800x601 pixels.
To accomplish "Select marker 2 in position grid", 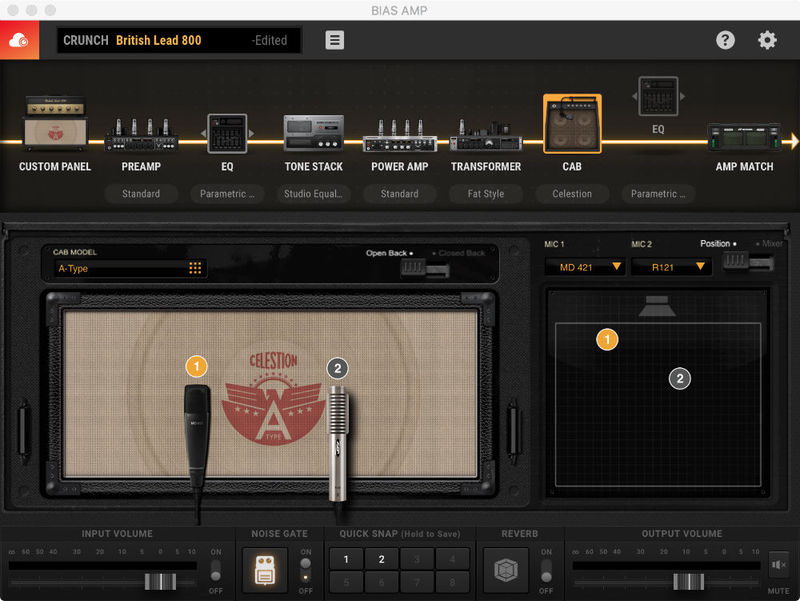I will point(680,379).
